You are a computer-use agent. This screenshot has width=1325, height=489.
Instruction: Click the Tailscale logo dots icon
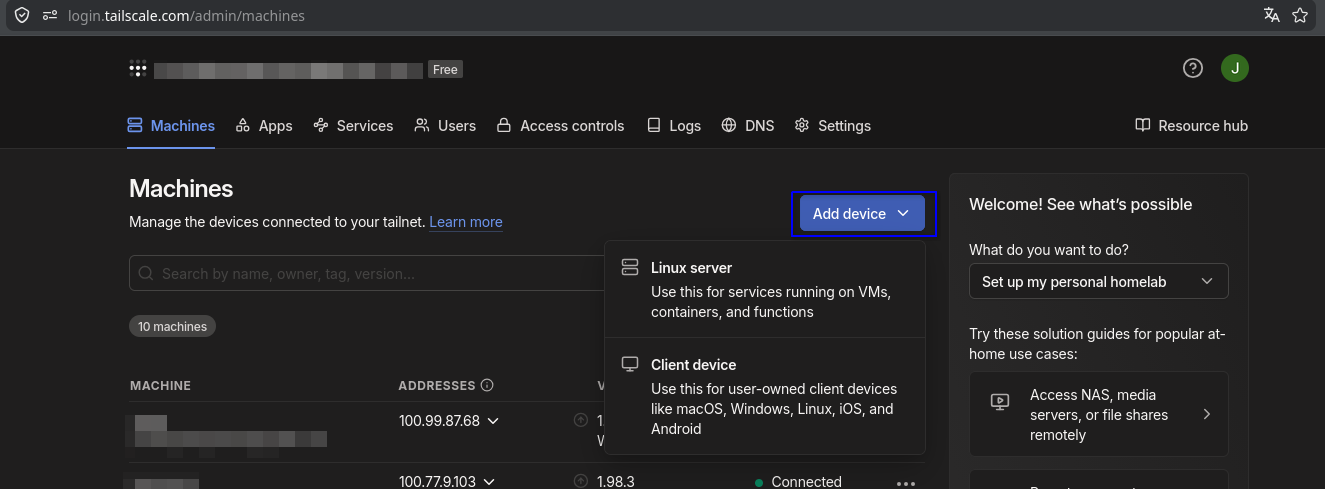138,69
